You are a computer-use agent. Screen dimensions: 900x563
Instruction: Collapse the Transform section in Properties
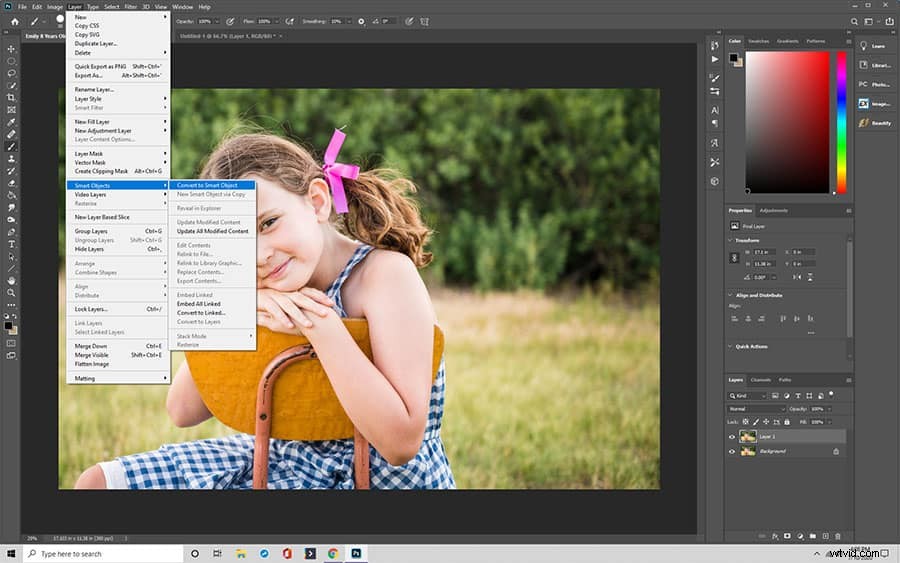pos(731,240)
